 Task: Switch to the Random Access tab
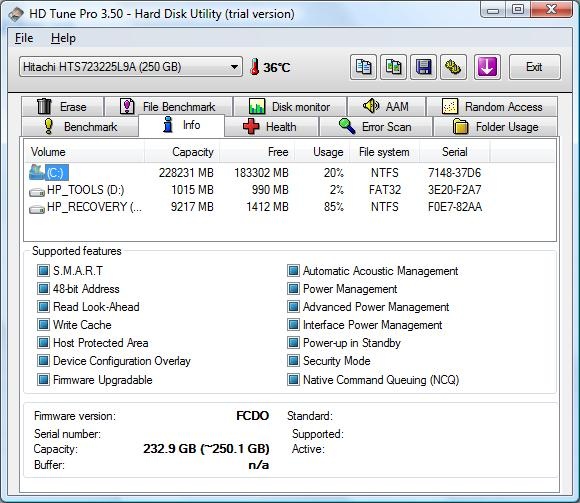tap(492, 107)
